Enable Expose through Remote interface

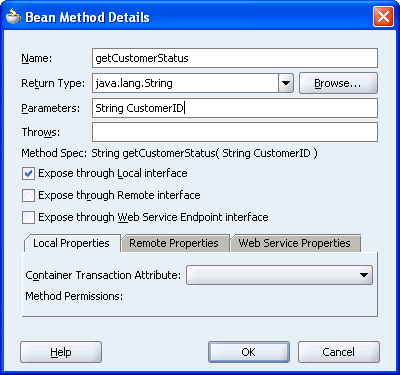pyautogui.click(x=28, y=196)
